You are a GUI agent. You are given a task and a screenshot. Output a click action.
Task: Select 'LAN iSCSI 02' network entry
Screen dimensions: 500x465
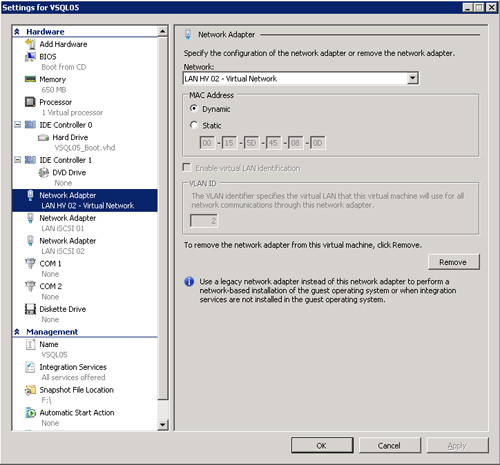63,251
